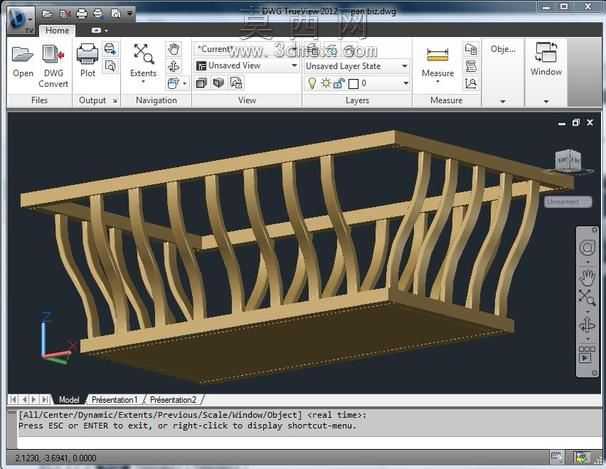The width and height of the screenshot is (606, 469).
Task: Toggle the layer 0 light bulb on/off
Action: (x=312, y=83)
